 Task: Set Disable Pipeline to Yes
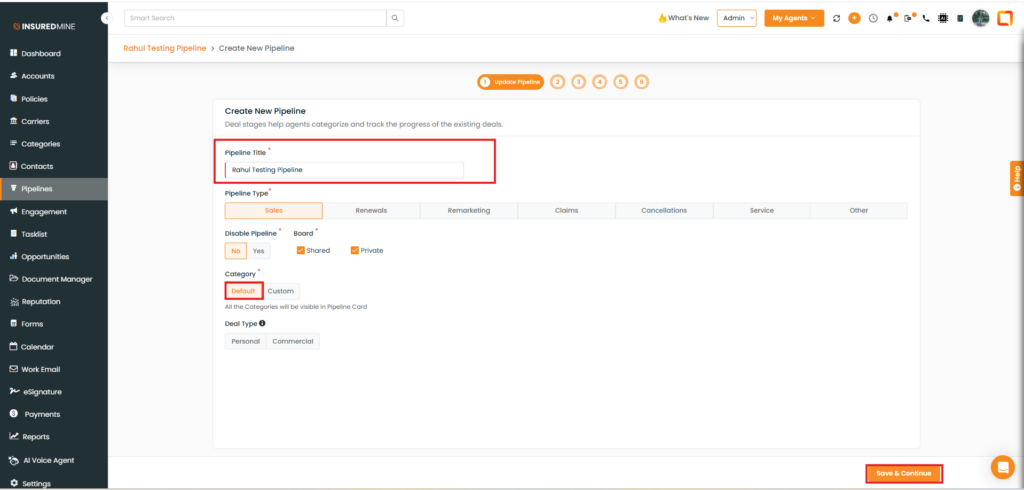(x=259, y=251)
